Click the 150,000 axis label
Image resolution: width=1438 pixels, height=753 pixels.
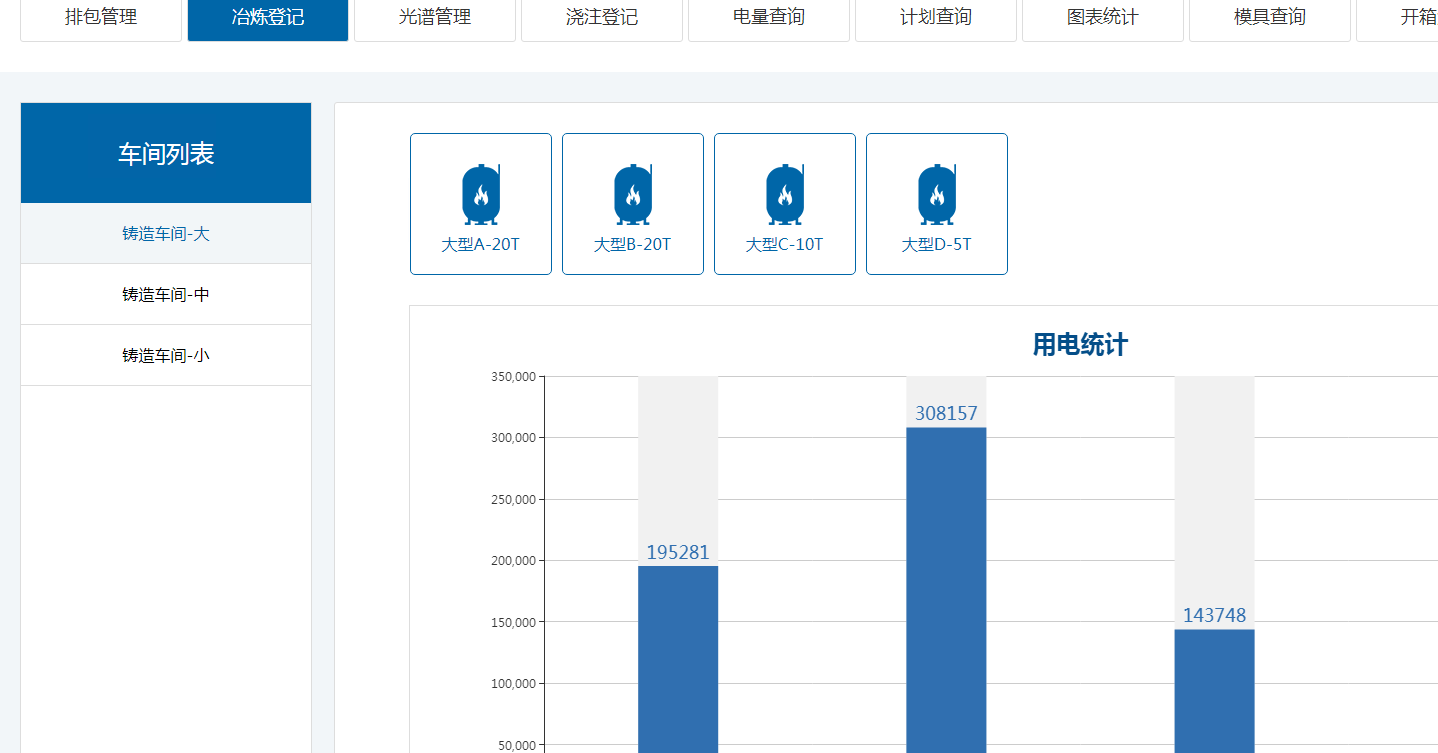click(514, 622)
